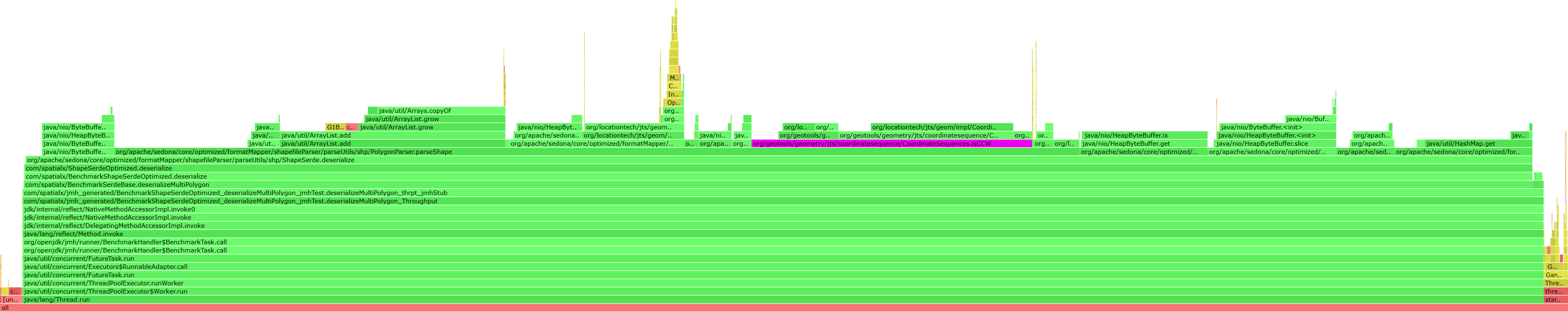Screen dimensions: 1568x312
Task: Select the shp/ShapeSerde.deserialize frame
Action: tap(779, 160)
